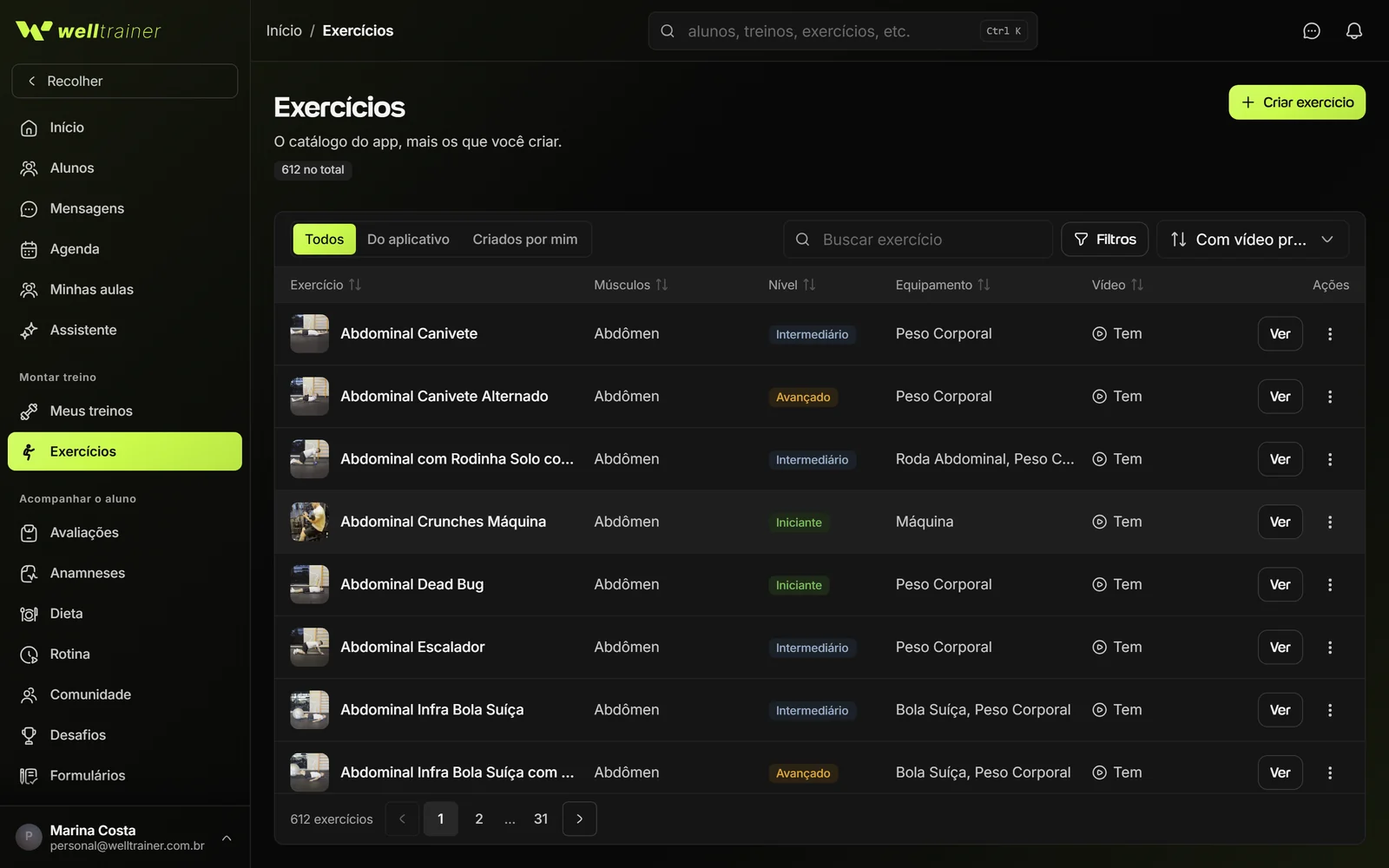The height and width of the screenshot is (868, 1389).
Task: Go to next page arrow
Action: click(x=579, y=819)
